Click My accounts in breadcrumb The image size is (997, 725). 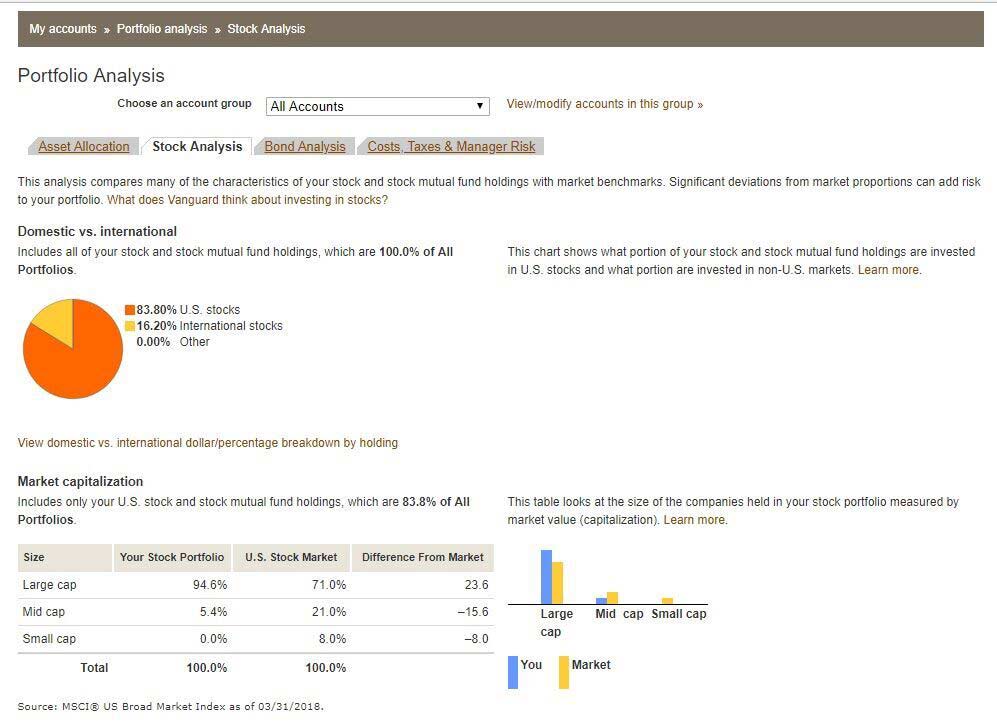click(63, 29)
